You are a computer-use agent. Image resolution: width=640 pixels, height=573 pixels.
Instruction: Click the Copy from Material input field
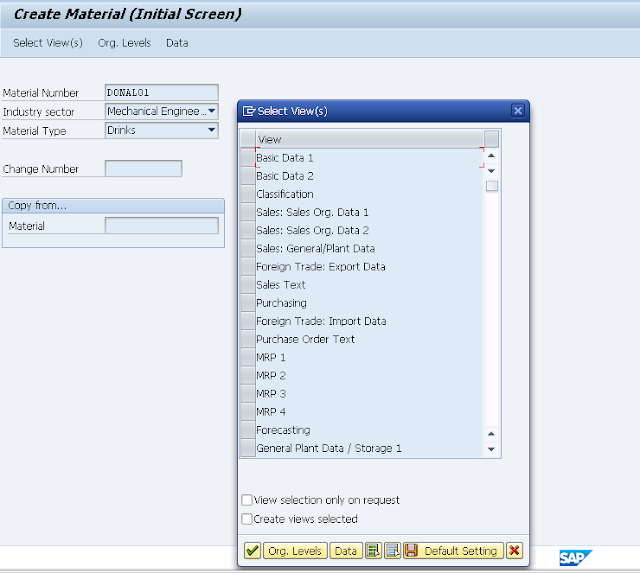pos(162,226)
